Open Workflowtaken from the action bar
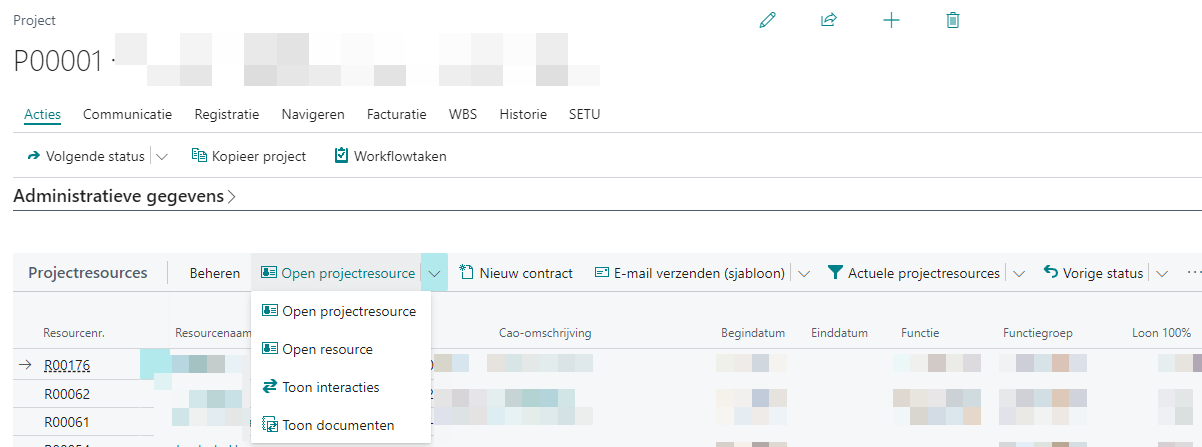This screenshot has width=1202, height=447. pos(390,156)
